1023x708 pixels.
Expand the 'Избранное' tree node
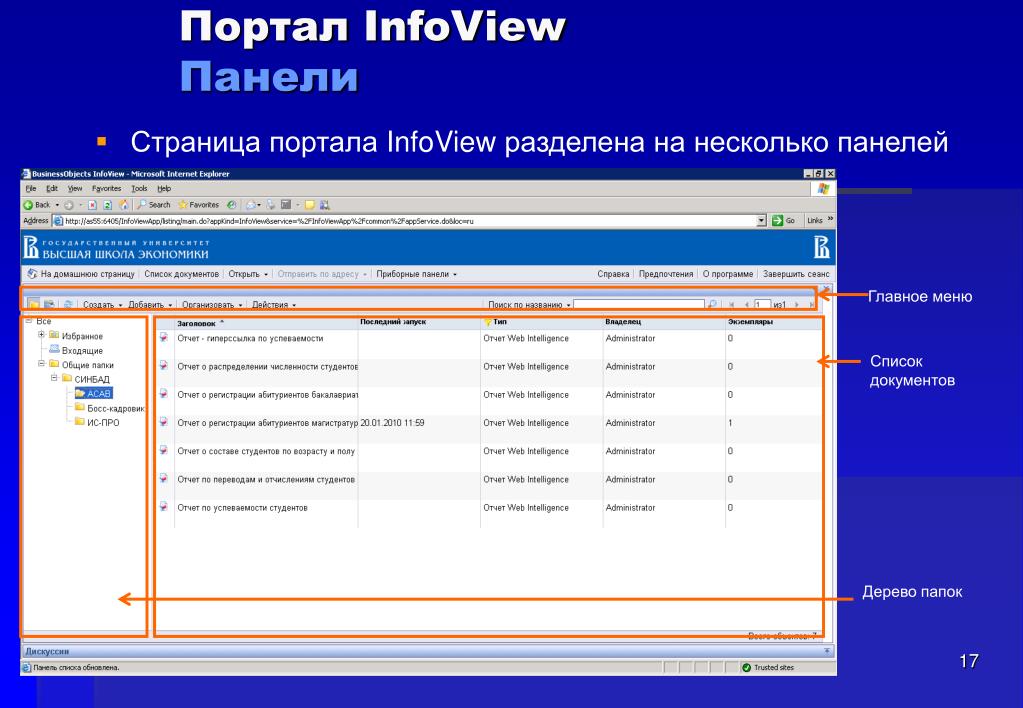(41, 335)
